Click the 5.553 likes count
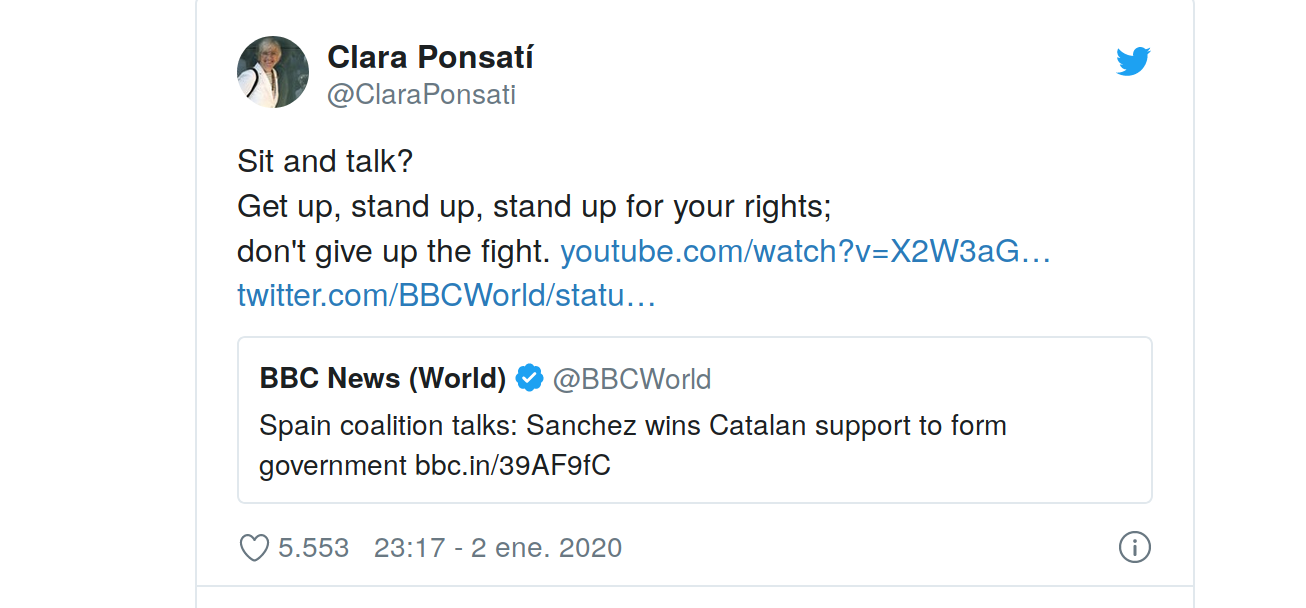Screen dimensions: 1306x608 coord(313,548)
